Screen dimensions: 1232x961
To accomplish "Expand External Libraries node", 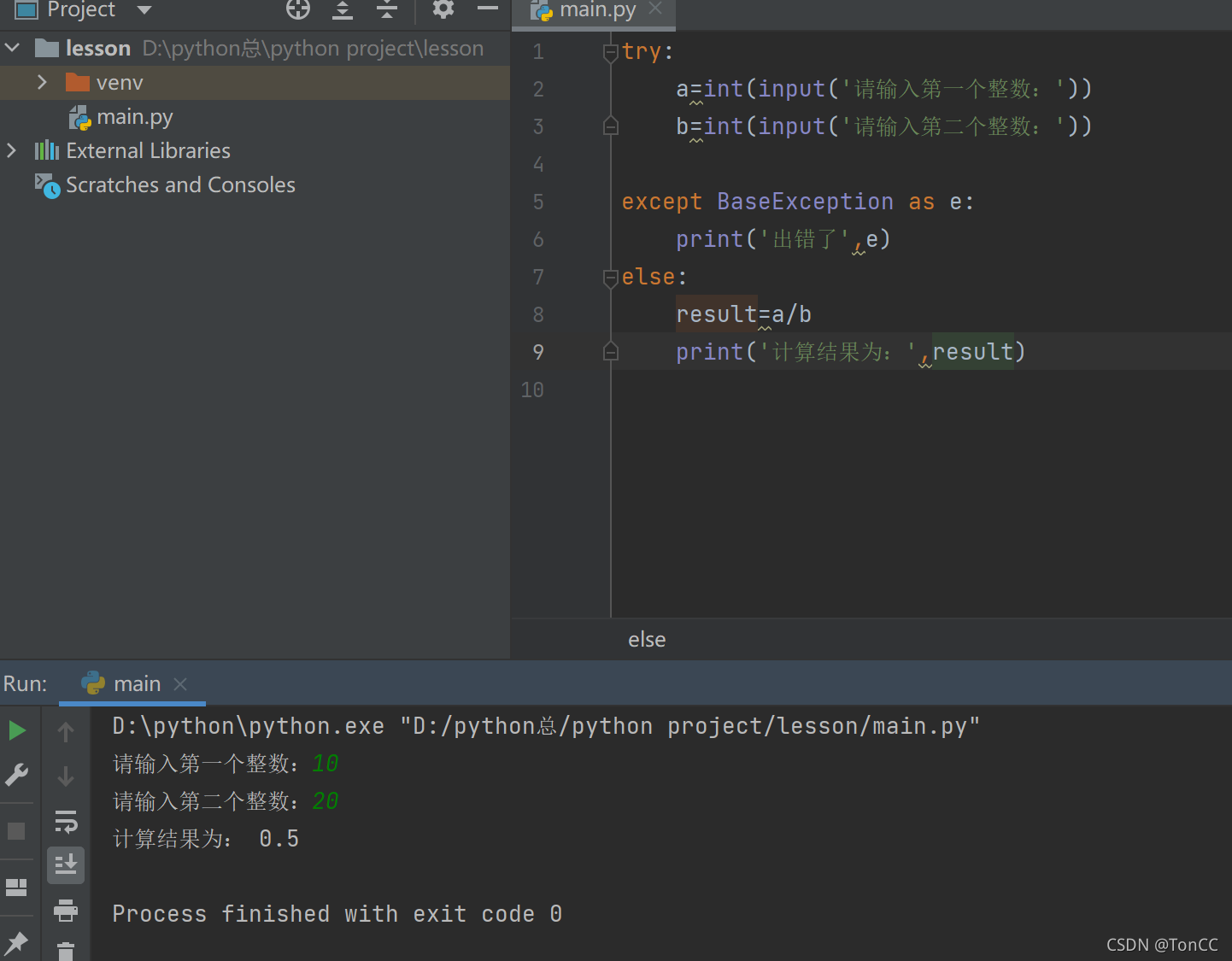I will tap(11, 150).
